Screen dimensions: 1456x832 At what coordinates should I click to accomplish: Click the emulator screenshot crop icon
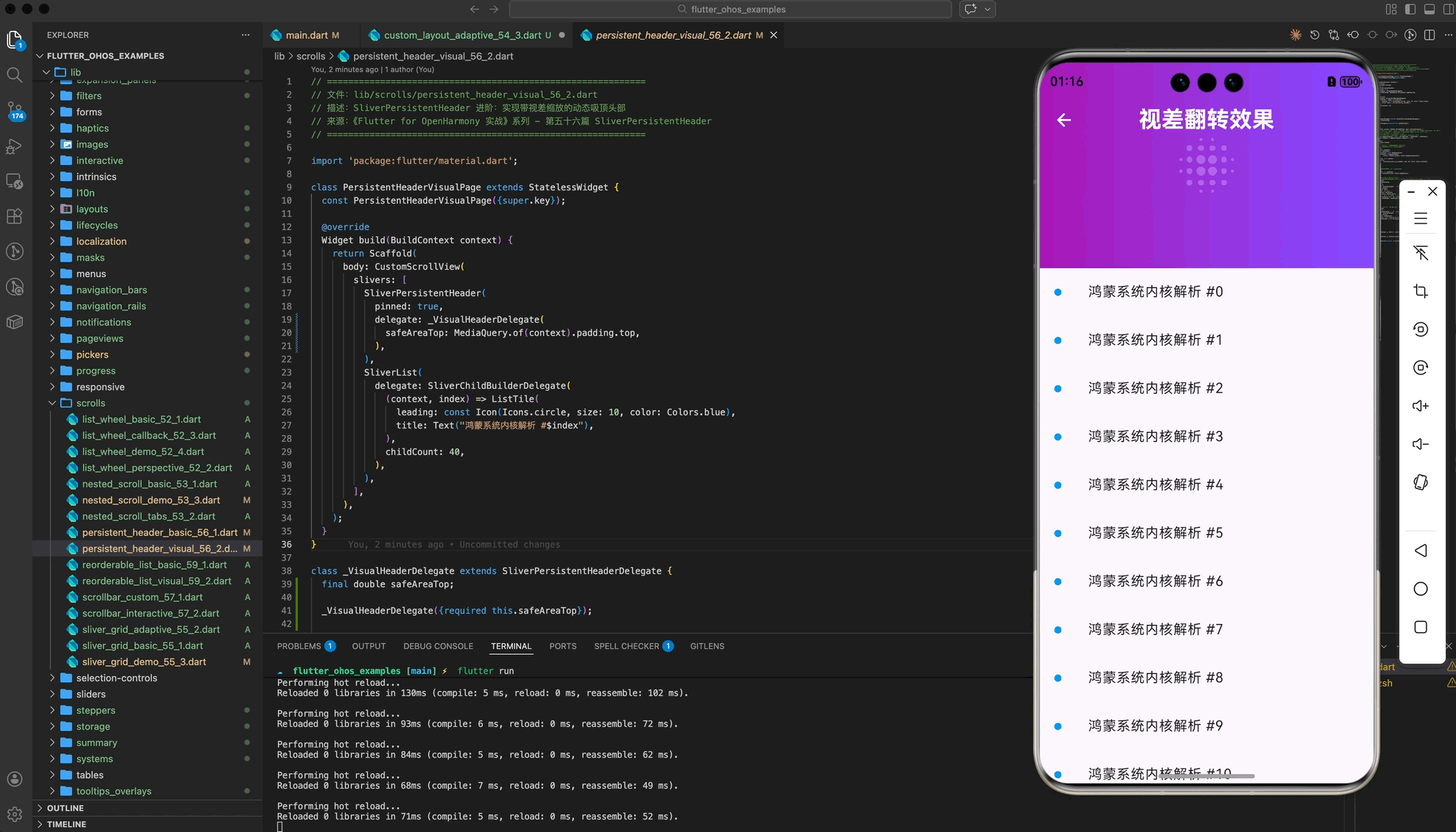(1420, 291)
